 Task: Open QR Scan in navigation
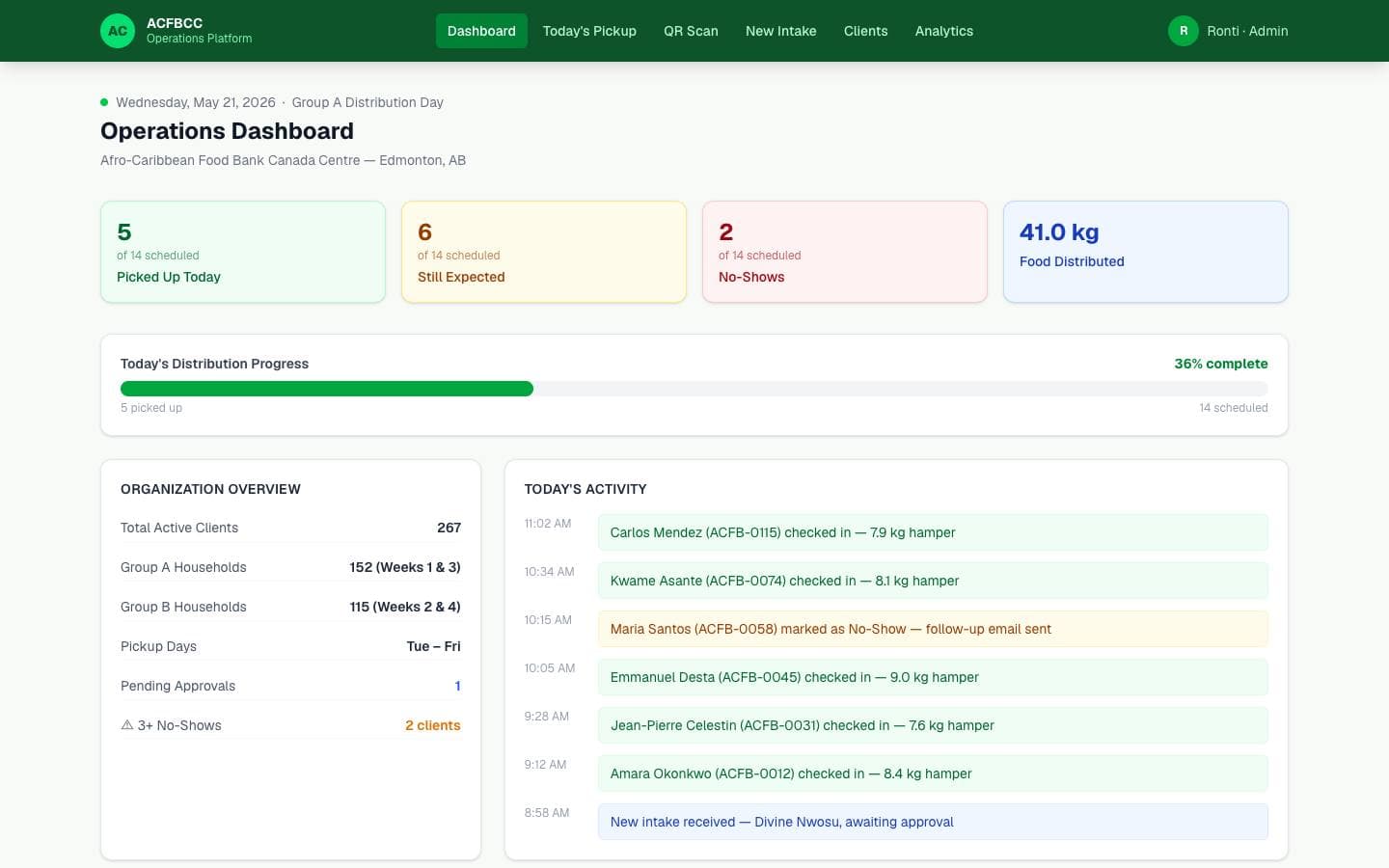click(691, 31)
